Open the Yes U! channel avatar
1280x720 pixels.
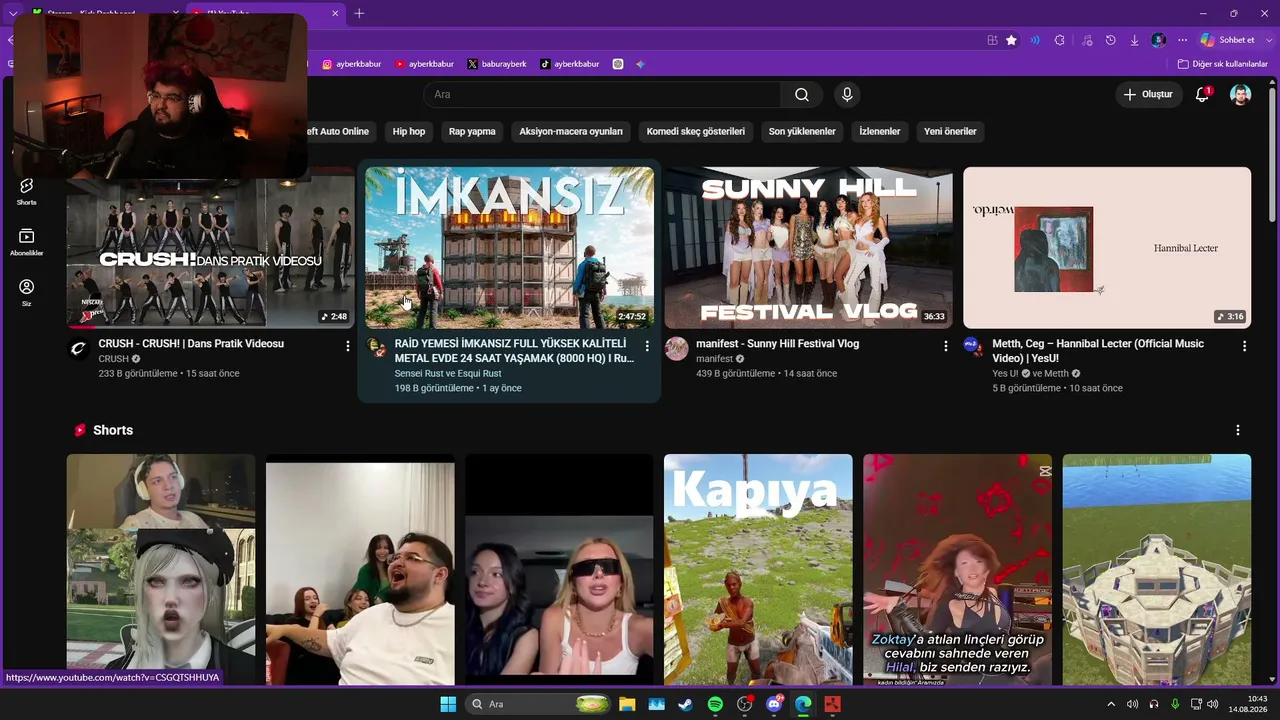[975, 346]
